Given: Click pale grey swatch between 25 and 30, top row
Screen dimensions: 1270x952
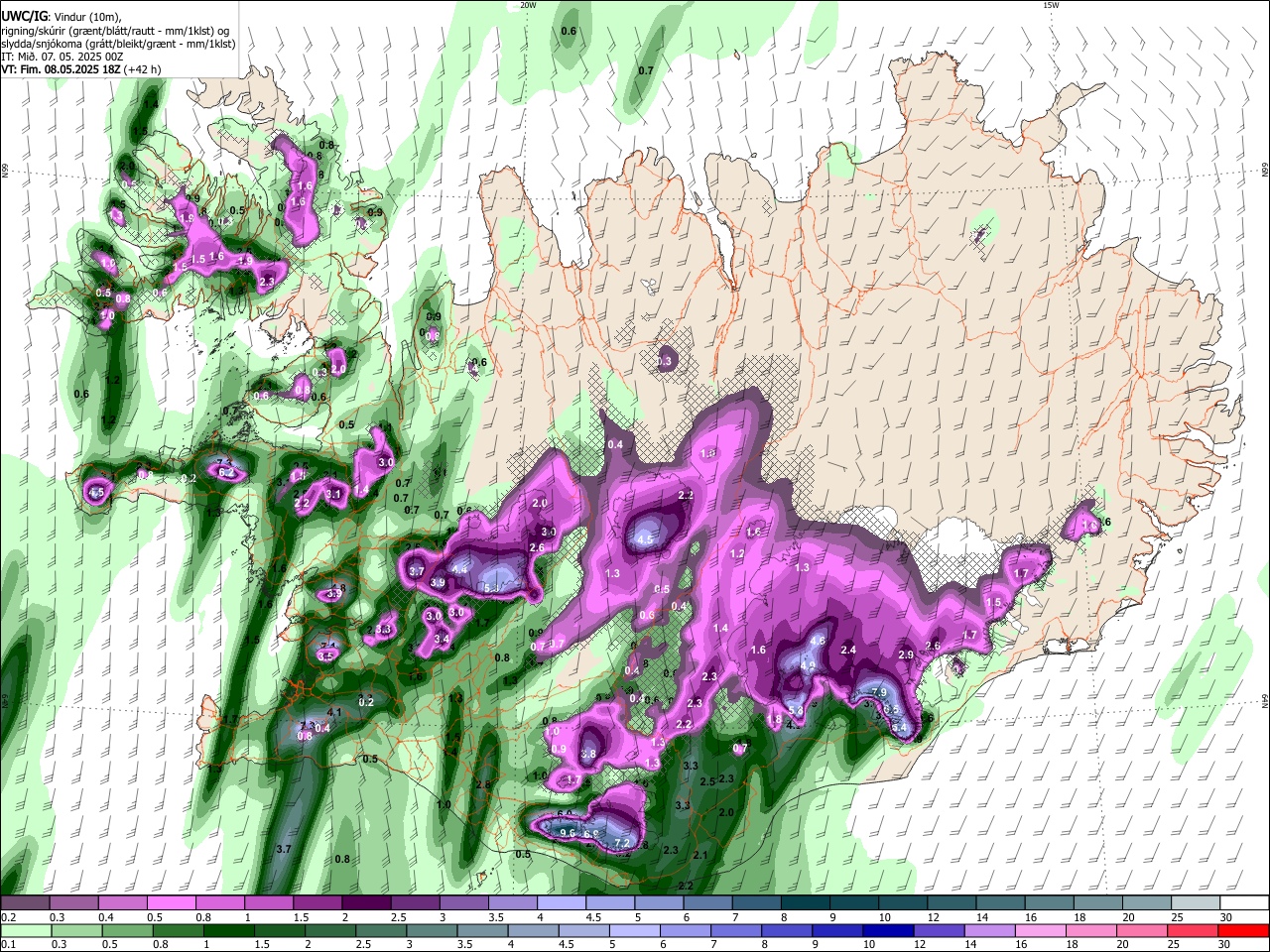Looking at the screenshot, I should tap(1197, 903).
